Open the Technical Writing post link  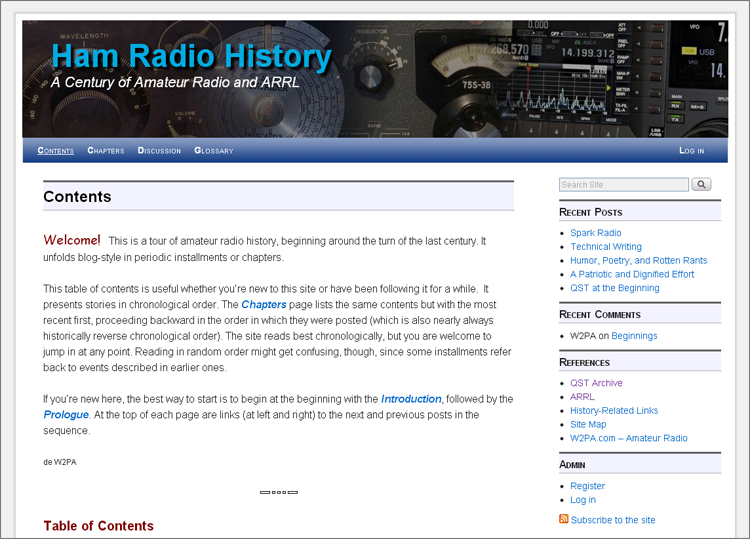[x=606, y=247]
